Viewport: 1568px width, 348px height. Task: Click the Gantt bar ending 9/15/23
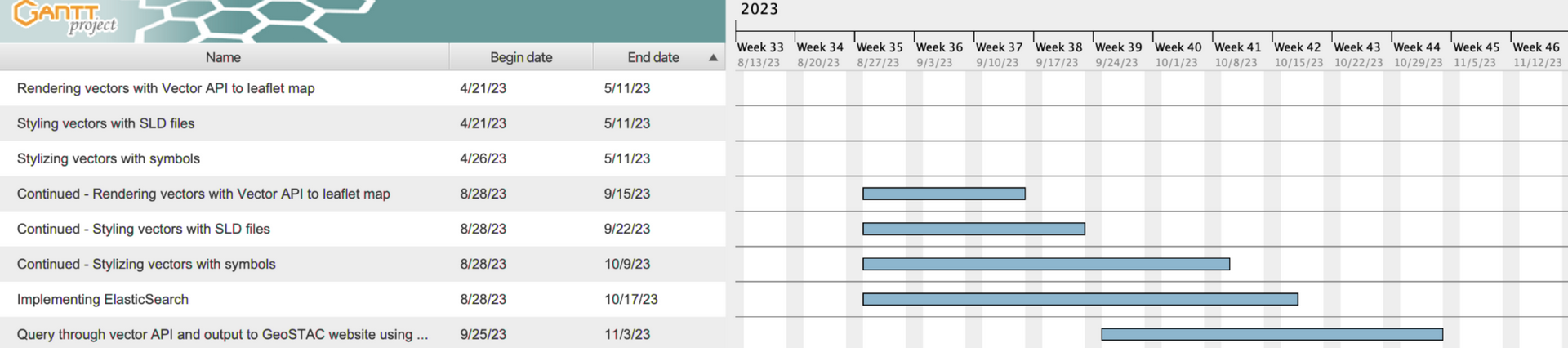coord(944,194)
